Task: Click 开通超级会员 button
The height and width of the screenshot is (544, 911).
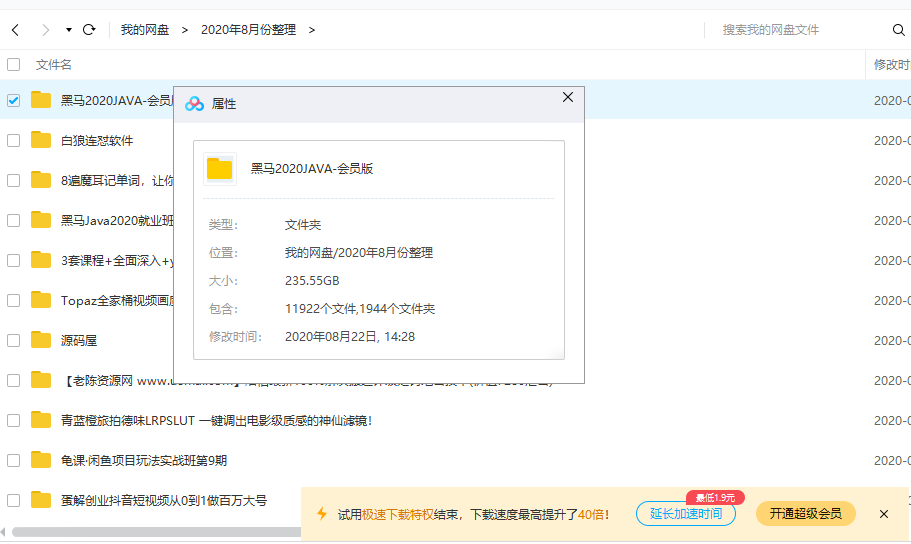Action: point(805,514)
